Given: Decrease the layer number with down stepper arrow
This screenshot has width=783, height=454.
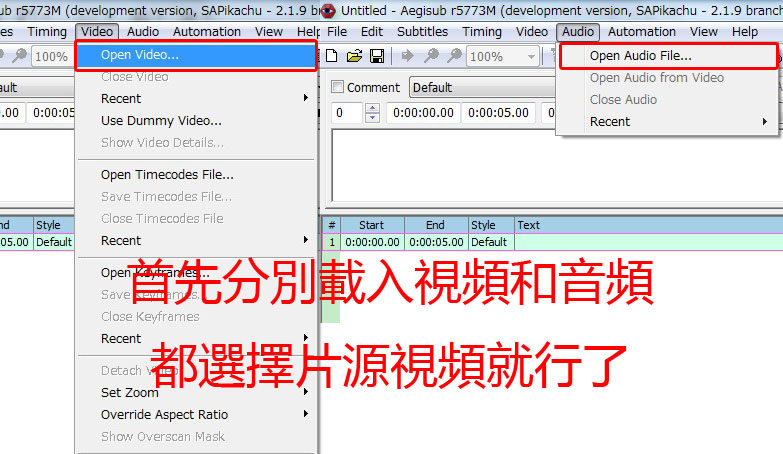Looking at the screenshot, I should point(372,118).
